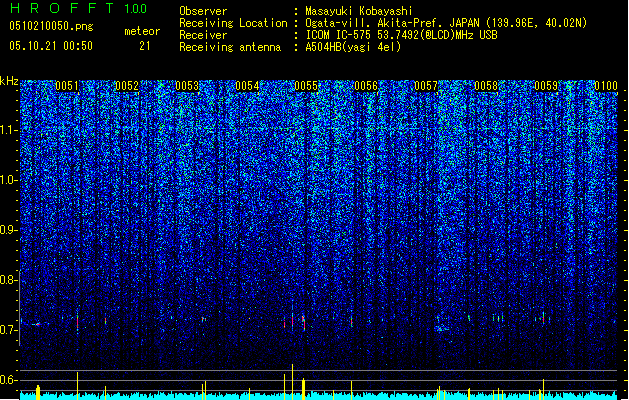Click the Ogata-vill. Akita-Pref. JAPAN location text
629x400 pixels.
(446, 23)
